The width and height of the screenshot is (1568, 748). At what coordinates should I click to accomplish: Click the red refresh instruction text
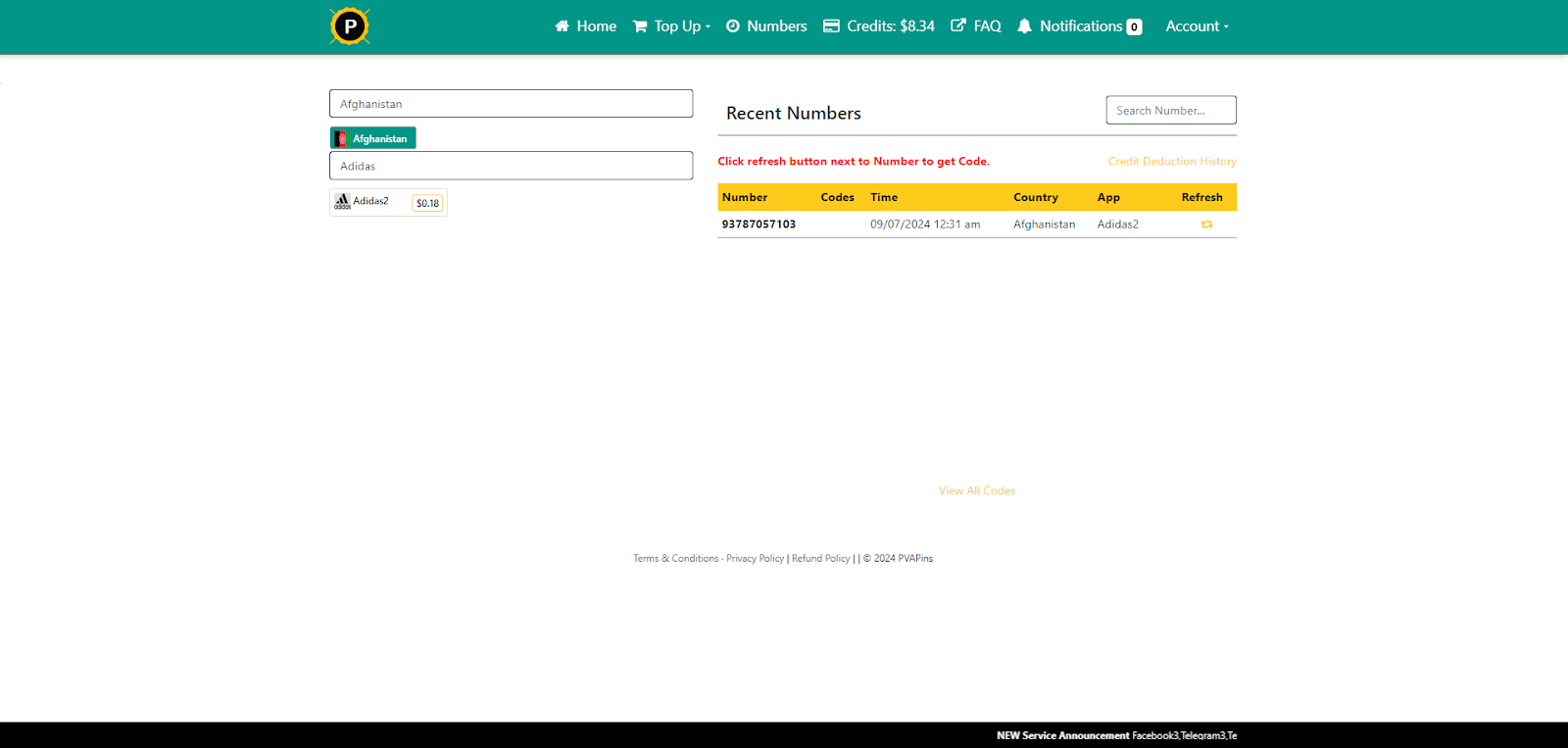(854, 162)
